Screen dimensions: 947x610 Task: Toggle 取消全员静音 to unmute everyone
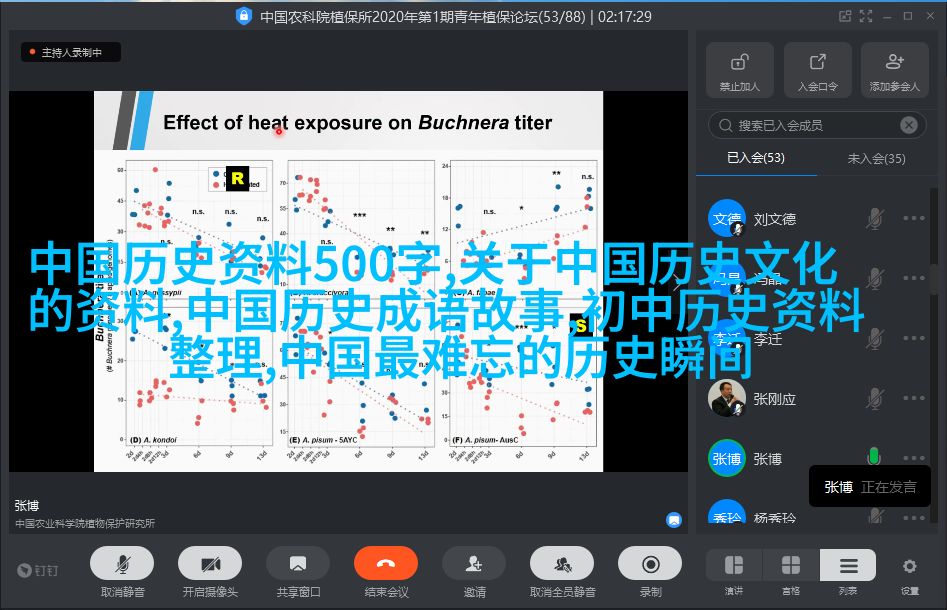[x=562, y=565]
